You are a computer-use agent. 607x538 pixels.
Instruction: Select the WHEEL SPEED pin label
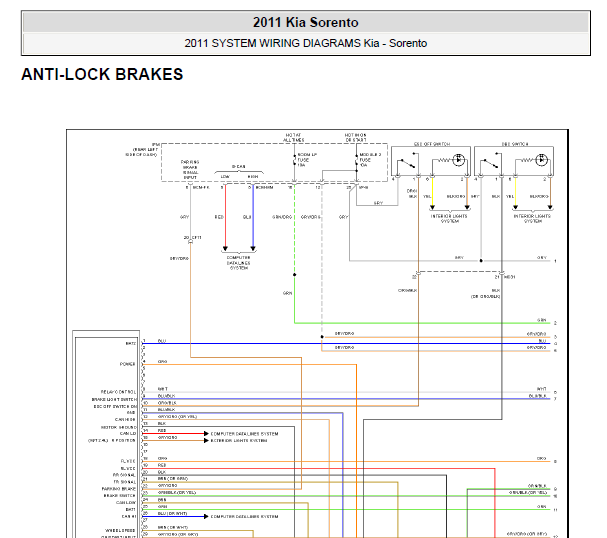tap(120, 530)
